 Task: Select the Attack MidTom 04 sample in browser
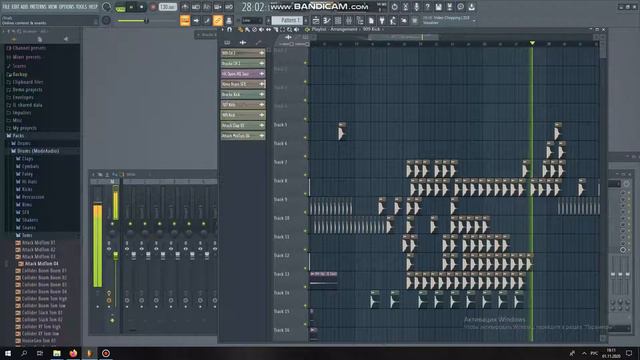coord(41,264)
